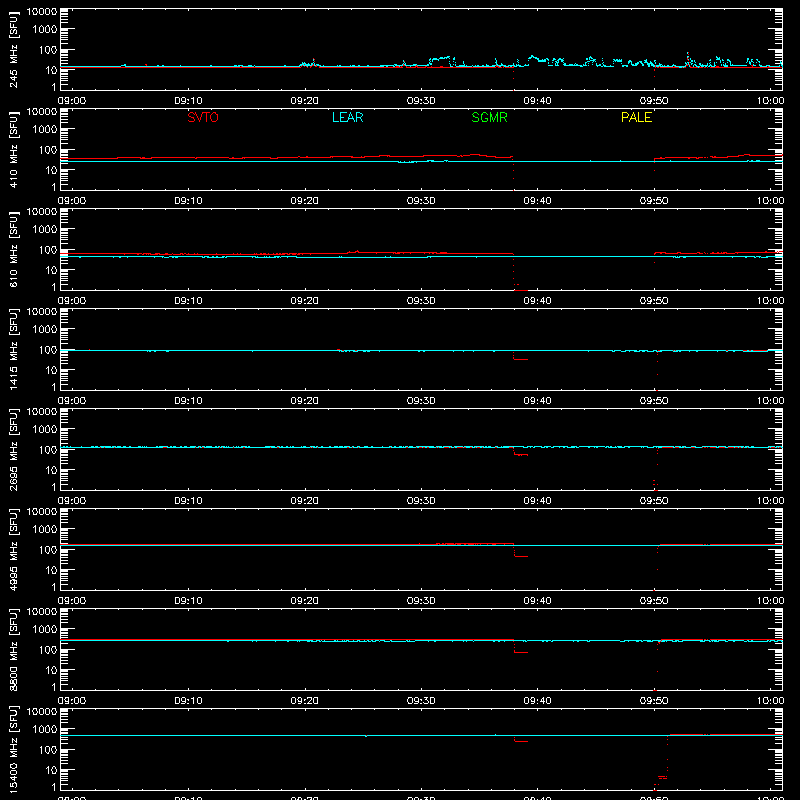Click the 1000 tick of the 410 MHz panel
The height and width of the screenshot is (800, 800).
point(45,130)
